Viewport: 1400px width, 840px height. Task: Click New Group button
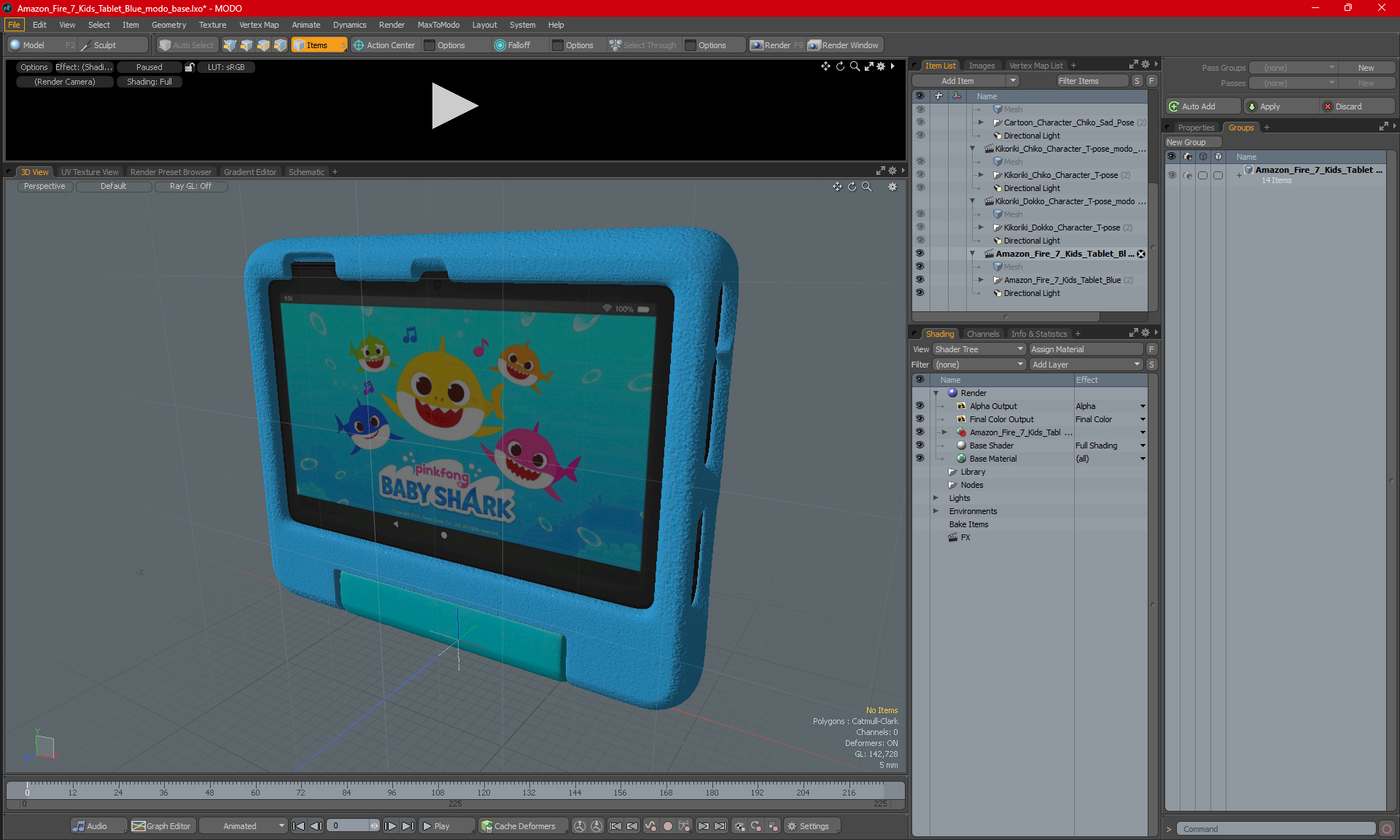(x=1192, y=142)
